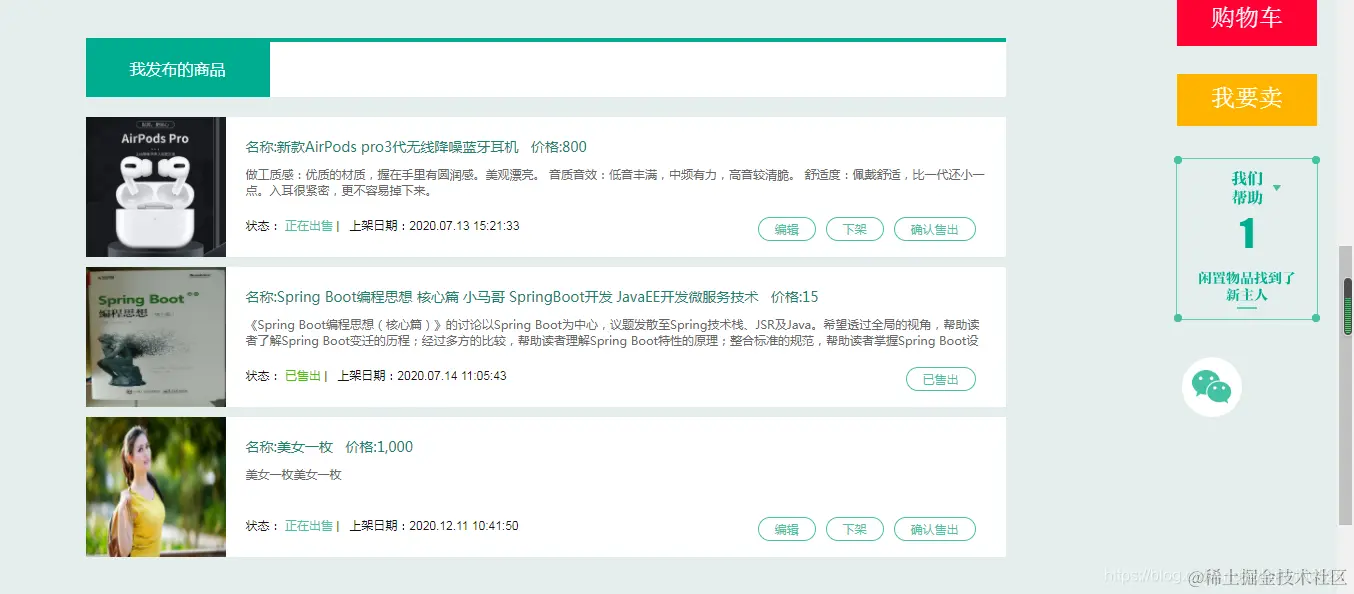Click the 我要卖 sell button
This screenshot has width=1354, height=594.
[1247, 99]
